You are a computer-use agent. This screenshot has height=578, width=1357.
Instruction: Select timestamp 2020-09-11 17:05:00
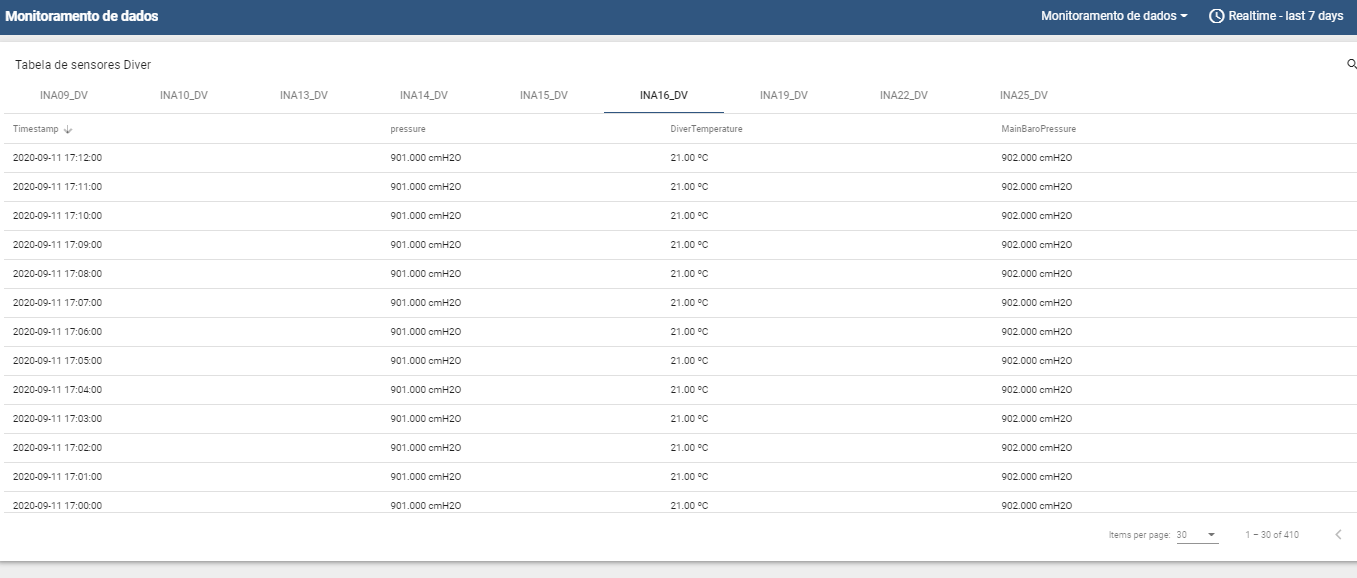pos(57,361)
